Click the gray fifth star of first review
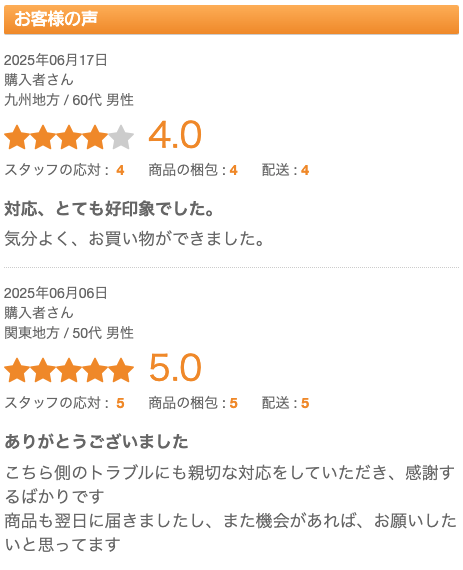Image resolution: width=463 pixels, height=570 pixels. [121, 137]
